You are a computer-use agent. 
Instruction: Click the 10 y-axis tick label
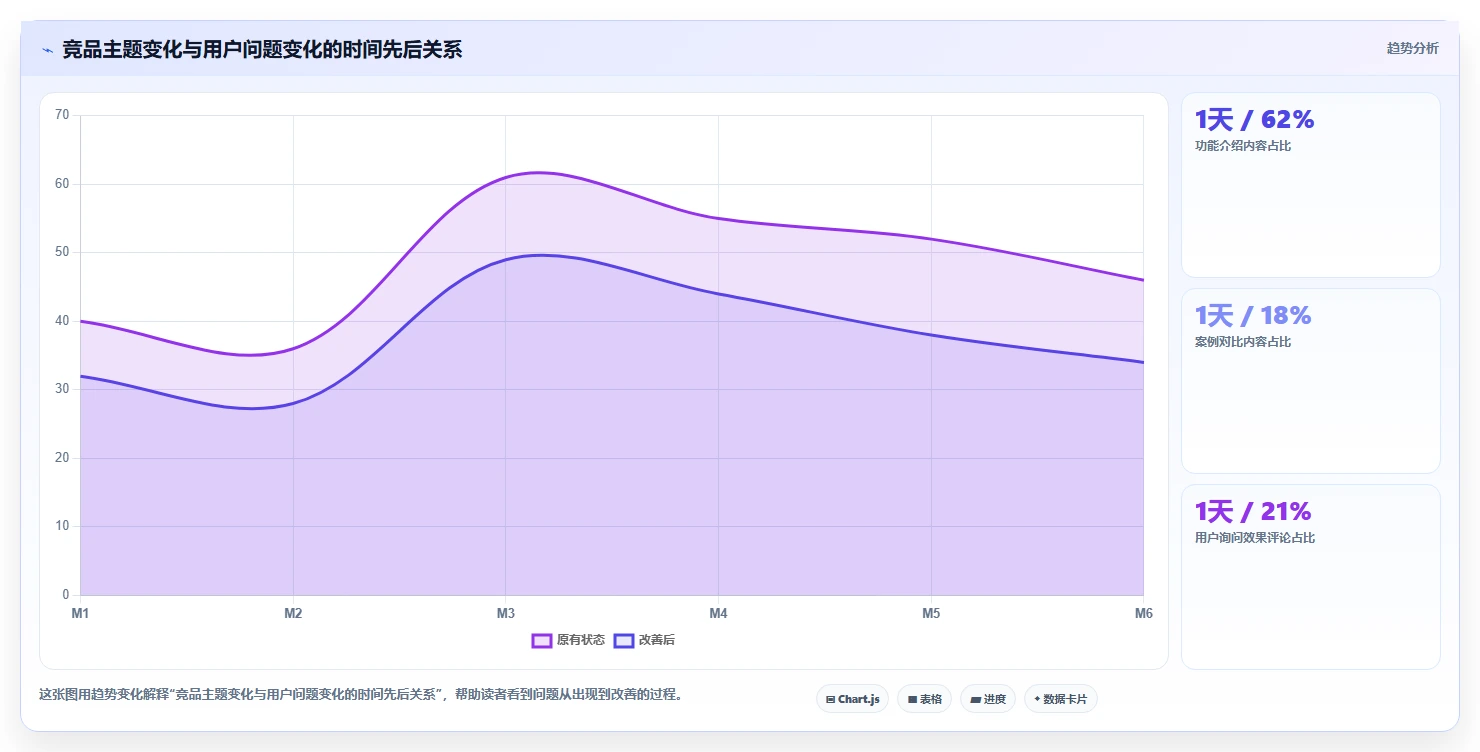tap(62, 526)
